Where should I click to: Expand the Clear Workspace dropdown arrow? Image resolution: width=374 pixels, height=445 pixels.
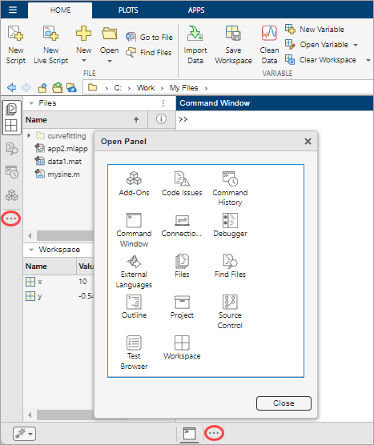tap(368, 60)
